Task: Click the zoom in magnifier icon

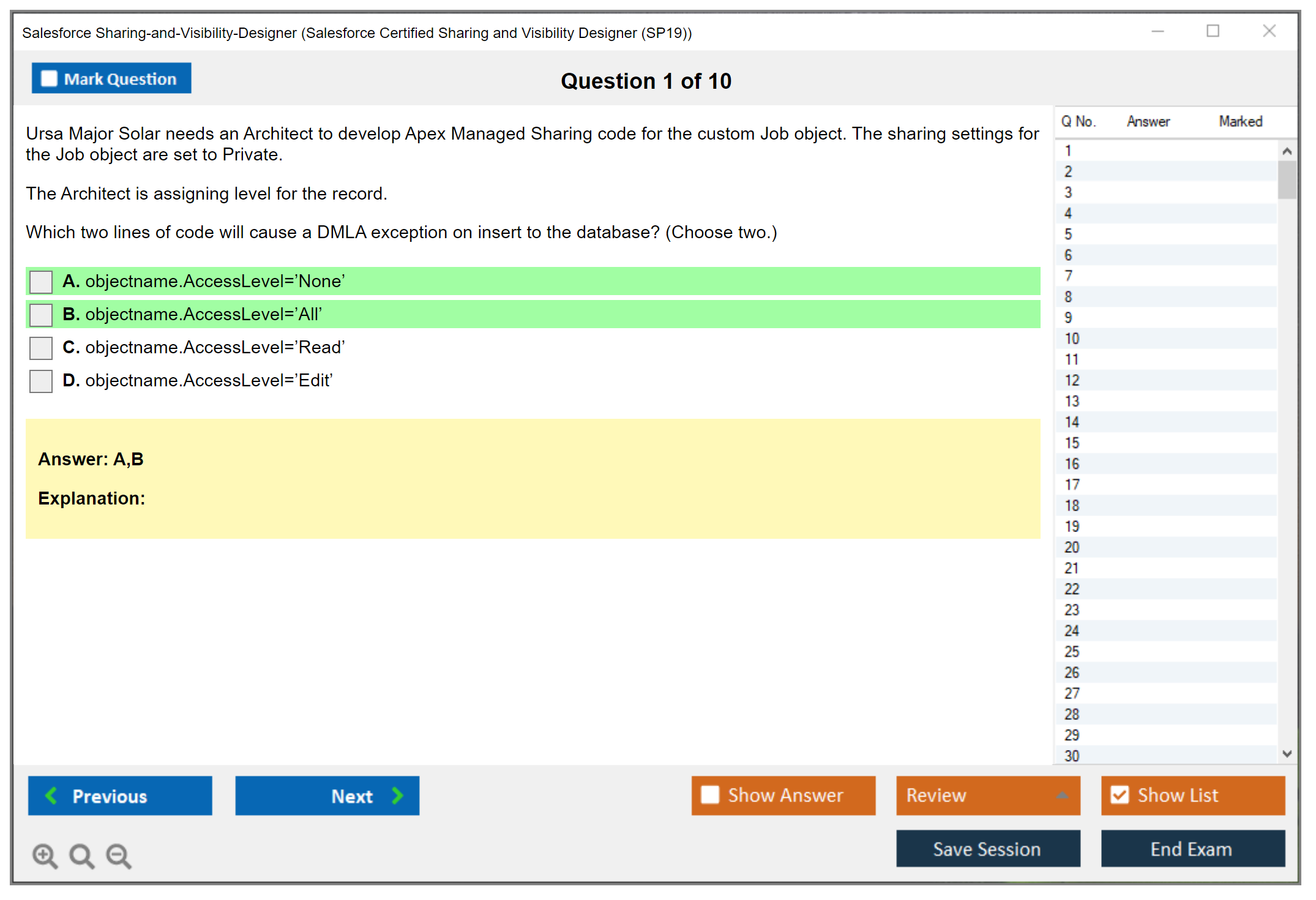Action: pos(45,855)
